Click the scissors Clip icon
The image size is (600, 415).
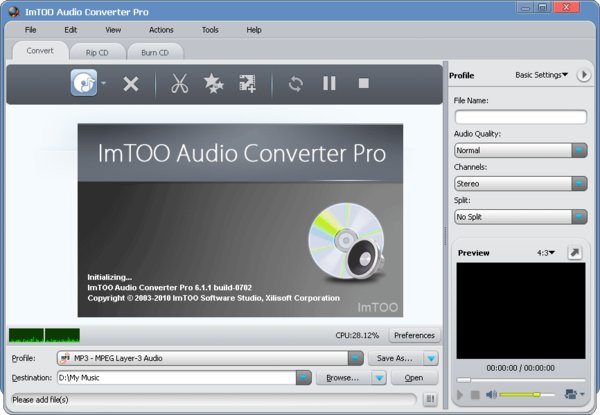[x=180, y=84]
